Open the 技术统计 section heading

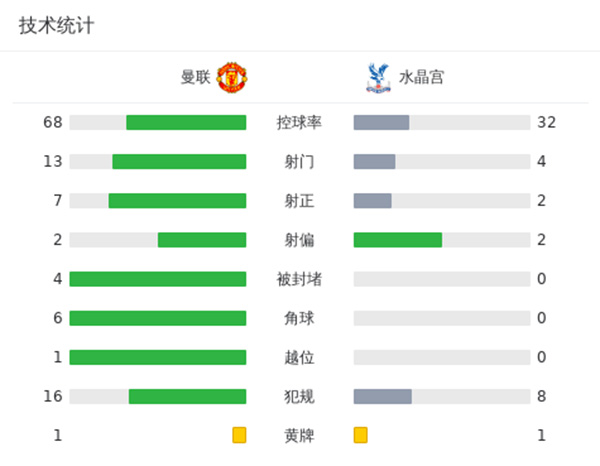click(x=57, y=26)
